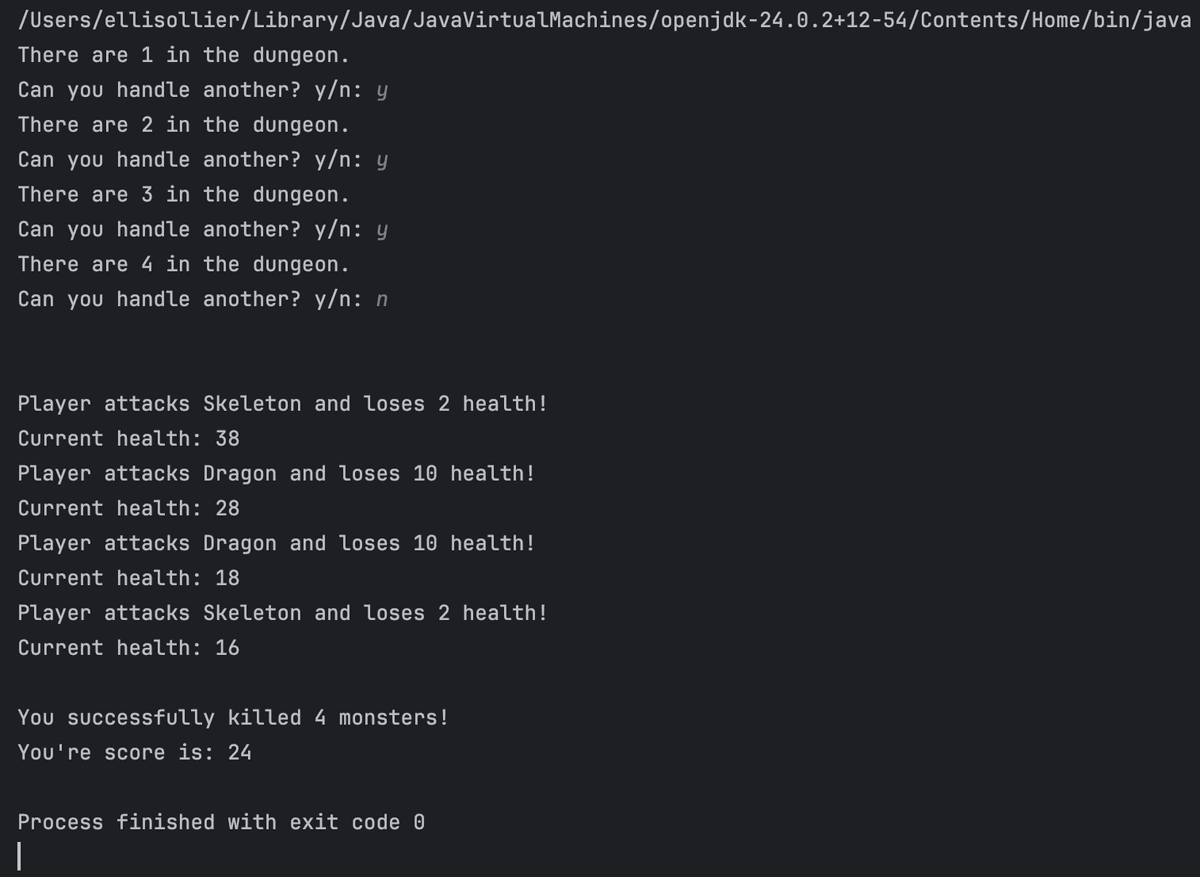Click the "y" answer below the 1-in-dungeon line
This screenshot has width=1200, height=877.
tap(381, 90)
